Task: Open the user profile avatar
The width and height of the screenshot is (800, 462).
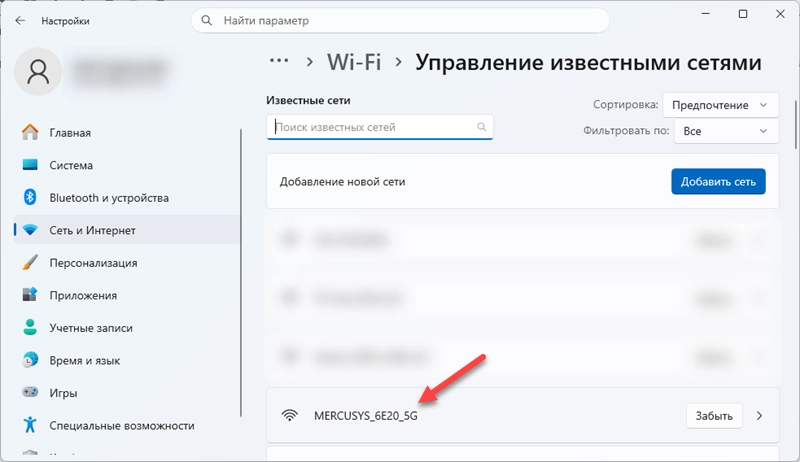Action: tap(38, 72)
